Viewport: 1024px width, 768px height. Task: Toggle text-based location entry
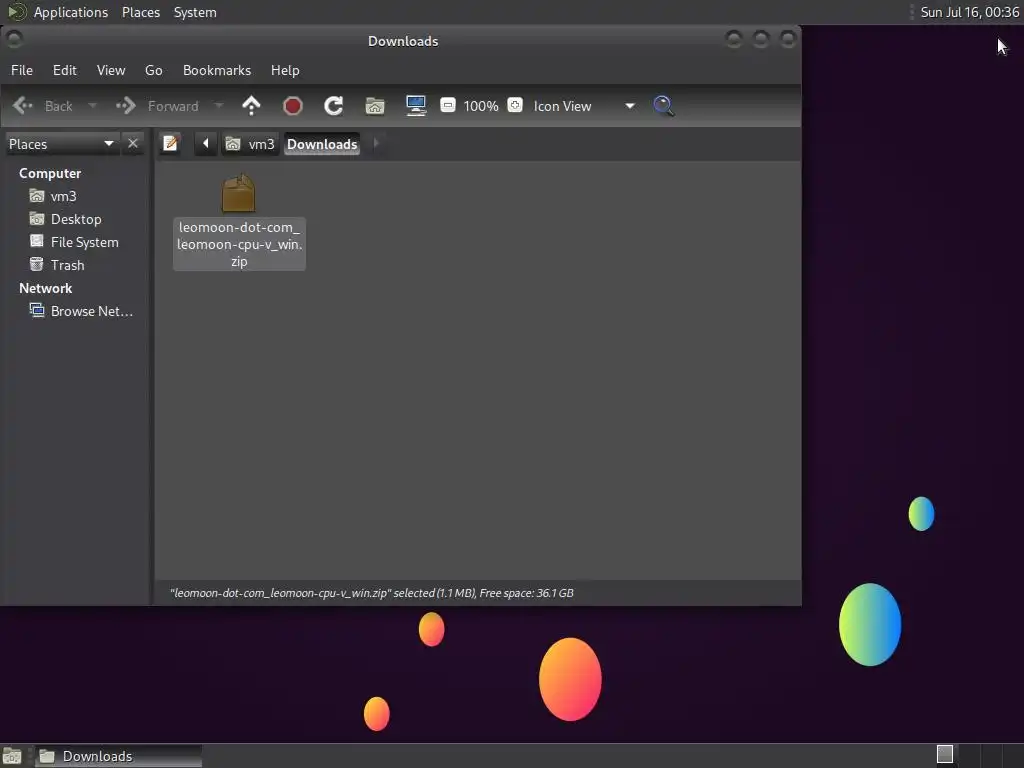170,143
